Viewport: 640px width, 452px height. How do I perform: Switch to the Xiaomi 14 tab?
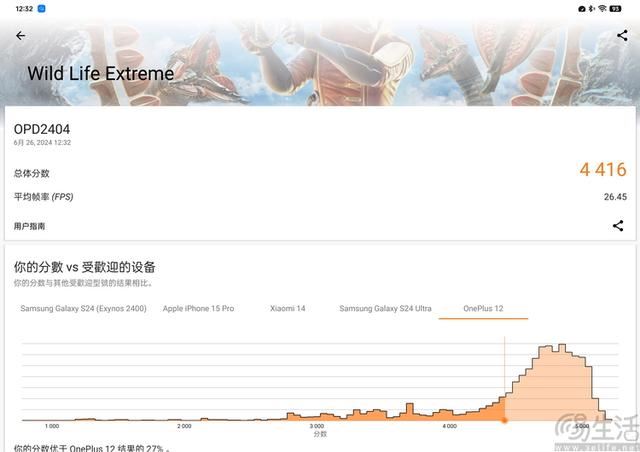click(286, 308)
